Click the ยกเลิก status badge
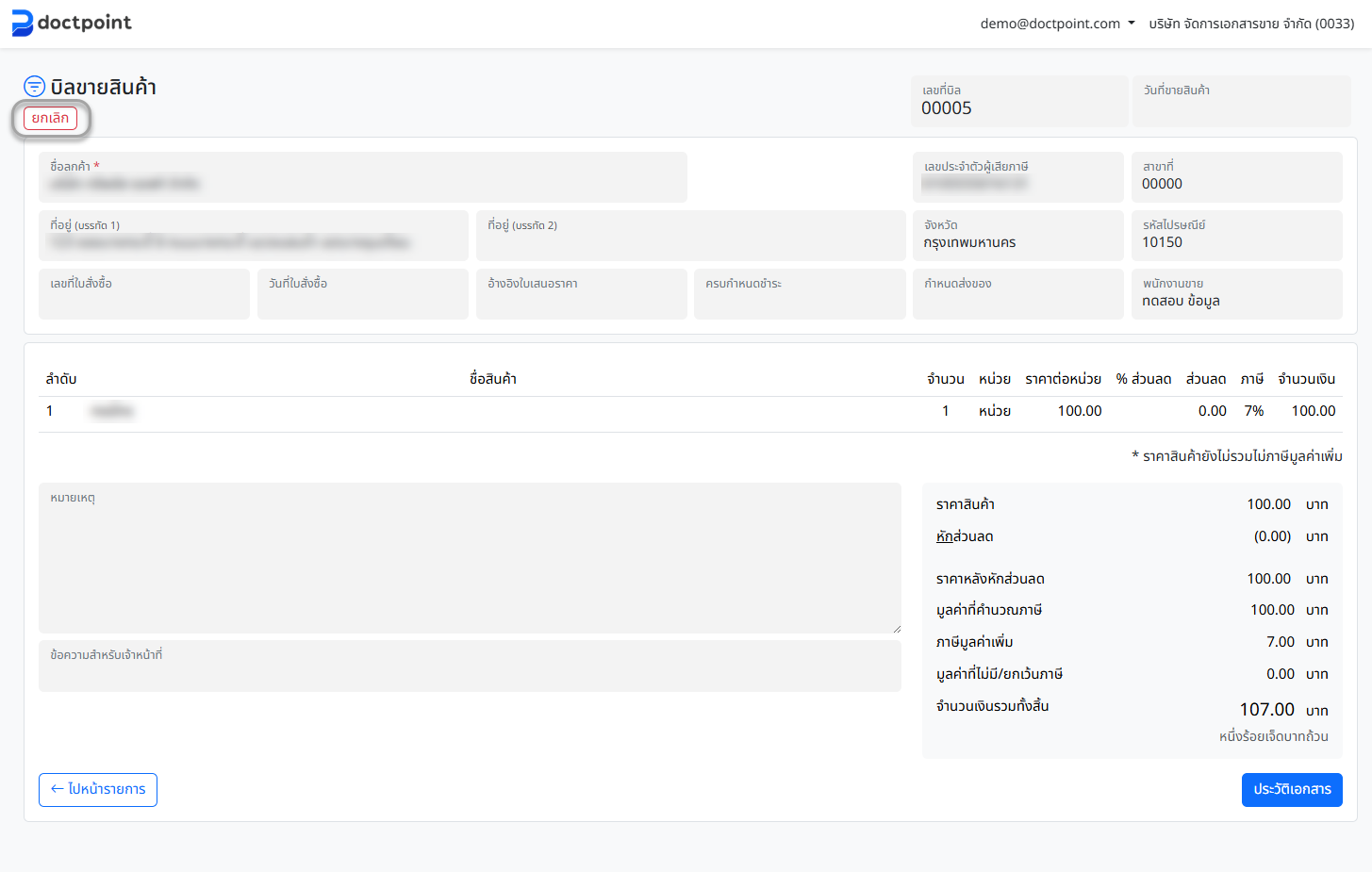 (x=50, y=119)
